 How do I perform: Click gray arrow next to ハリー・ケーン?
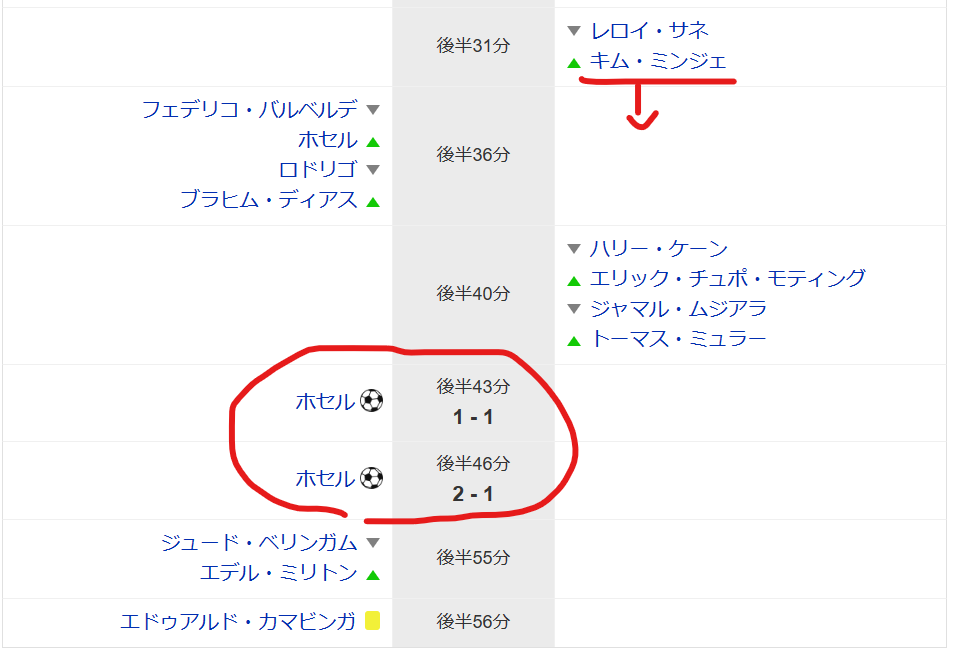pyautogui.click(x=573, y=249)
